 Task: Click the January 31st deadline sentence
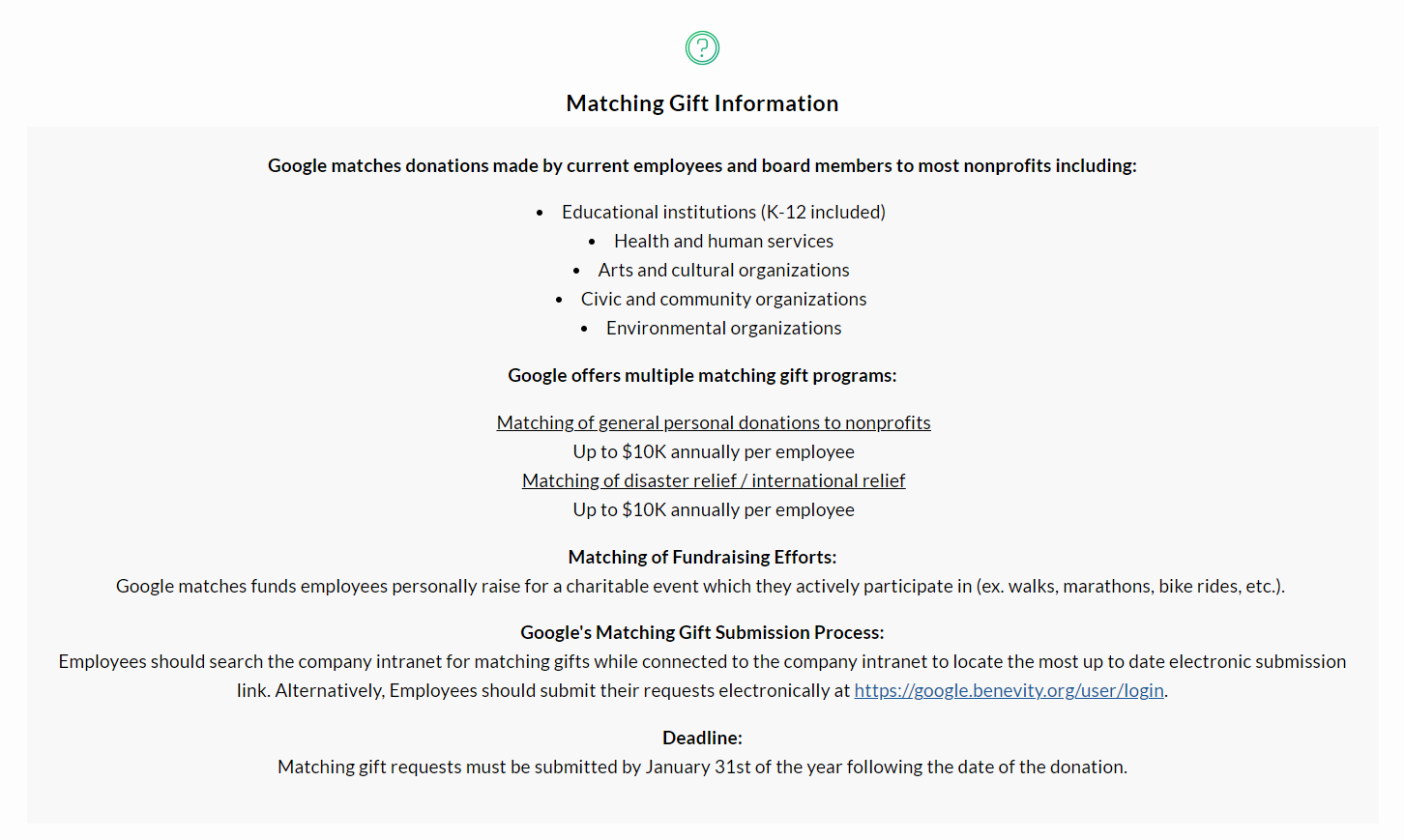[702, 767]
